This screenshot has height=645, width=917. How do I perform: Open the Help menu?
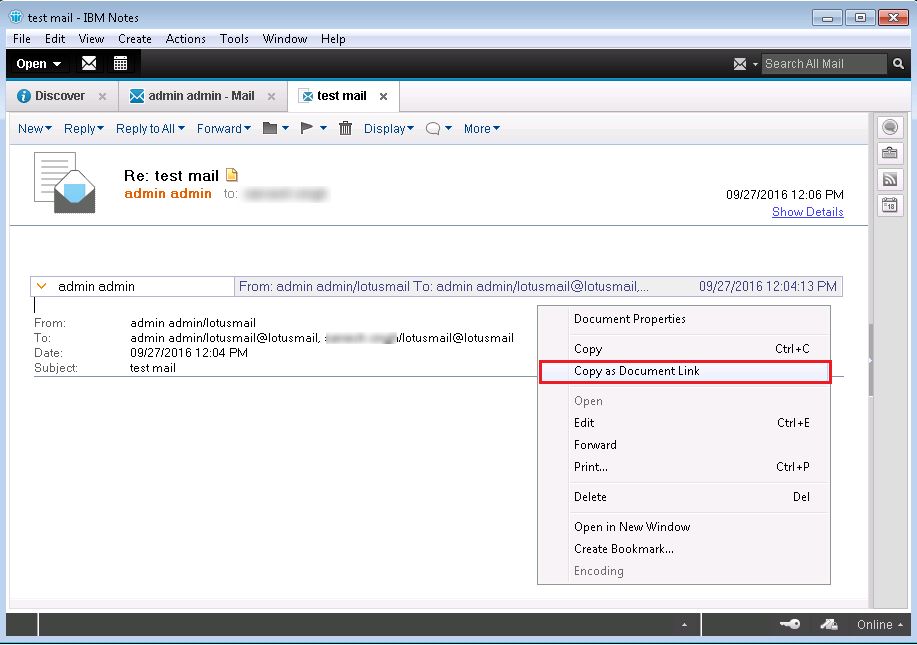[x=333, y=39]
